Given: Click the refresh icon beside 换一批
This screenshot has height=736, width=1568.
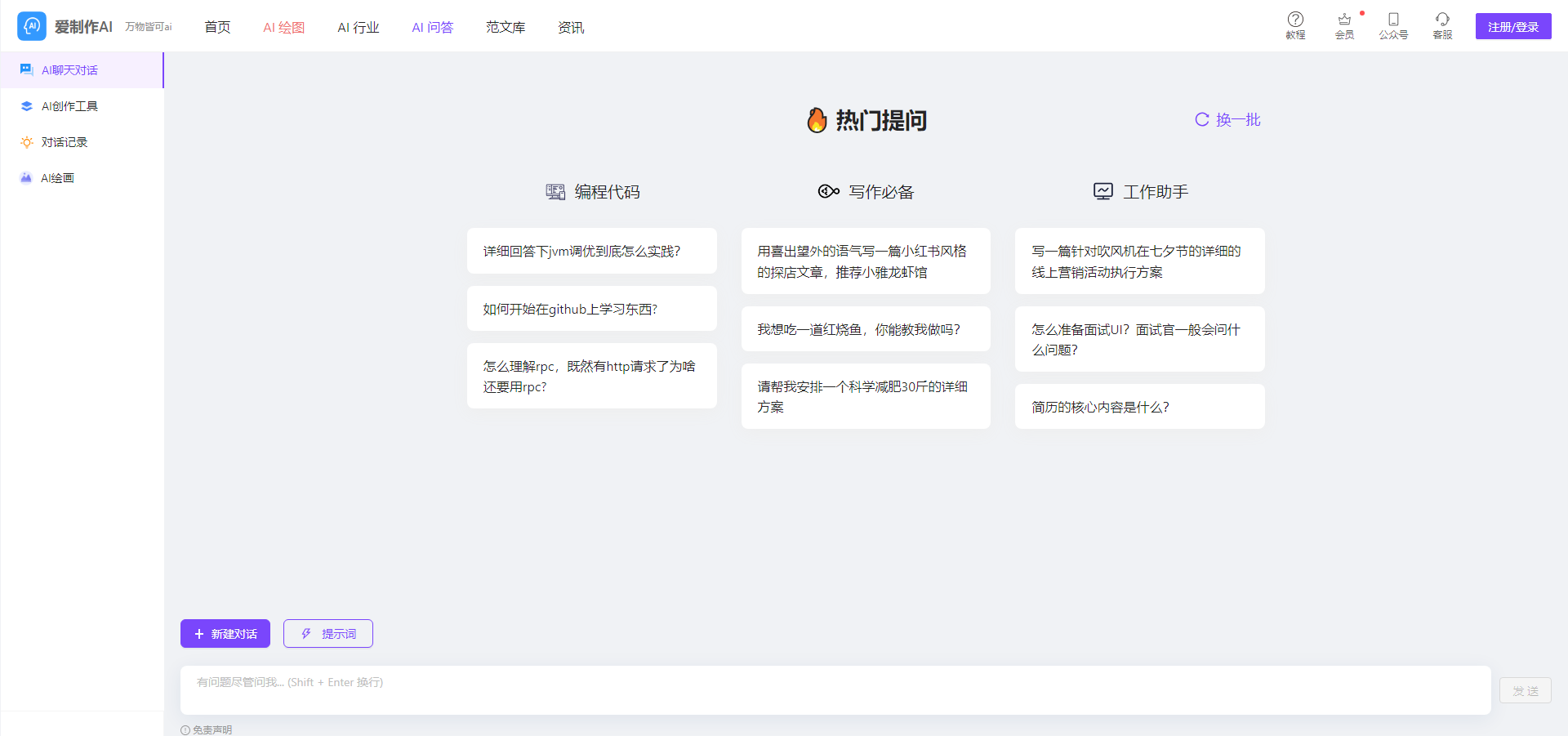Looking at the screenshot, I should pyautogui.click(x=1202, y=119).
